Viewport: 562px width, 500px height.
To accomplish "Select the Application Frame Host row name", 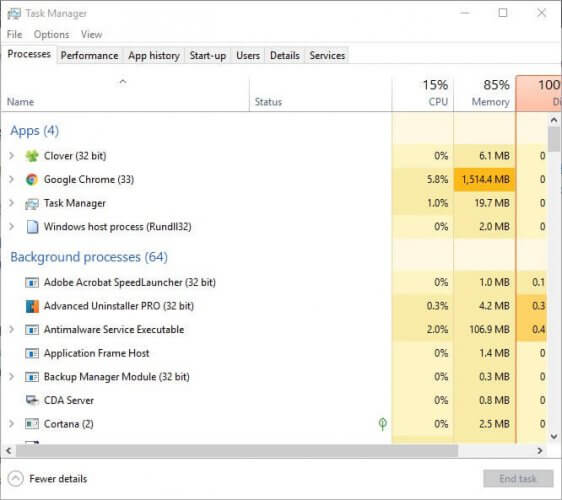I will click(96, 353).
